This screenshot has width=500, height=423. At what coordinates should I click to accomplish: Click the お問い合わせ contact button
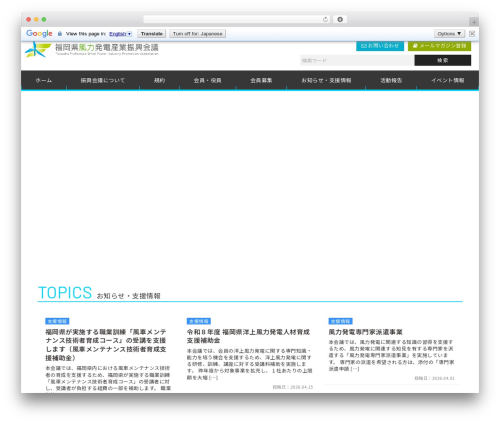380,46
